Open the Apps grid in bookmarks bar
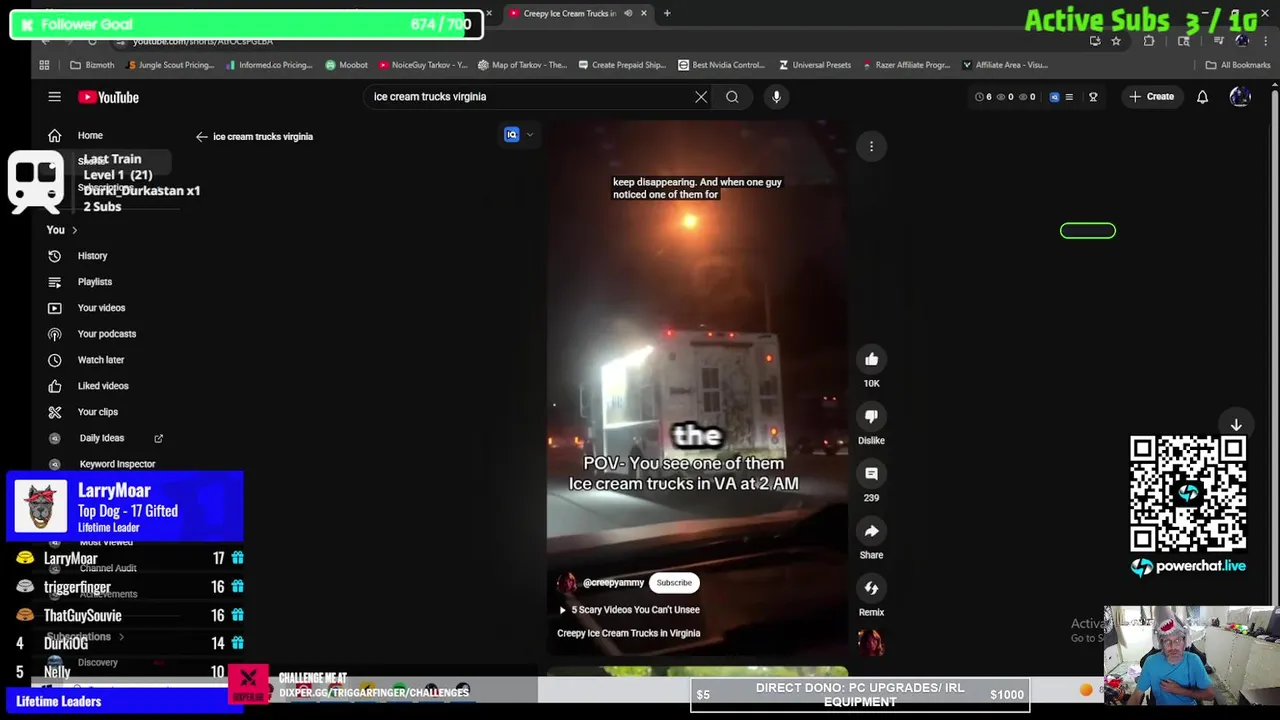Viewport: 1280px width, 720px height. (44, 65)
